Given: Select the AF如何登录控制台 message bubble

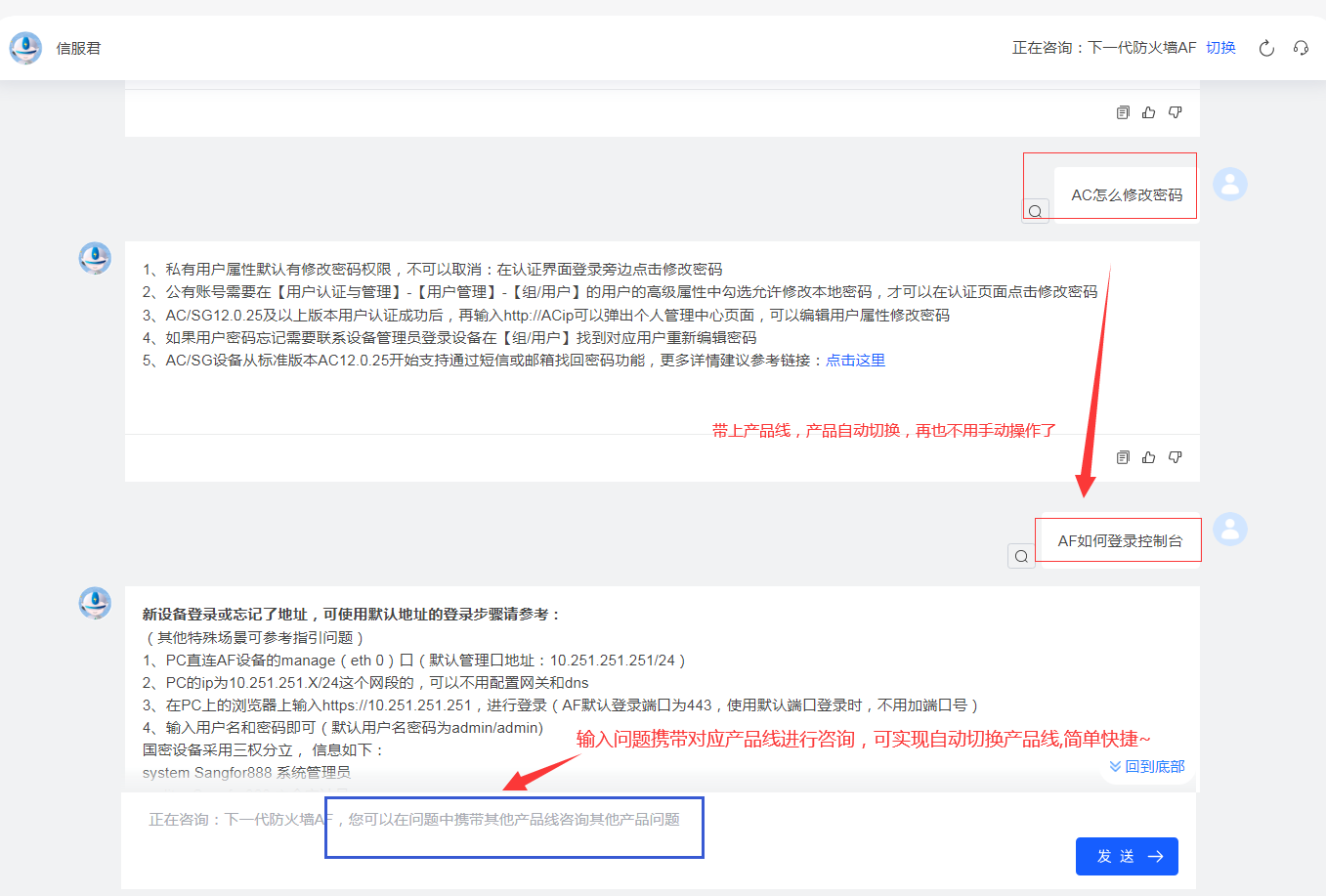Looking at the screenshot, I should [1120, 540].
